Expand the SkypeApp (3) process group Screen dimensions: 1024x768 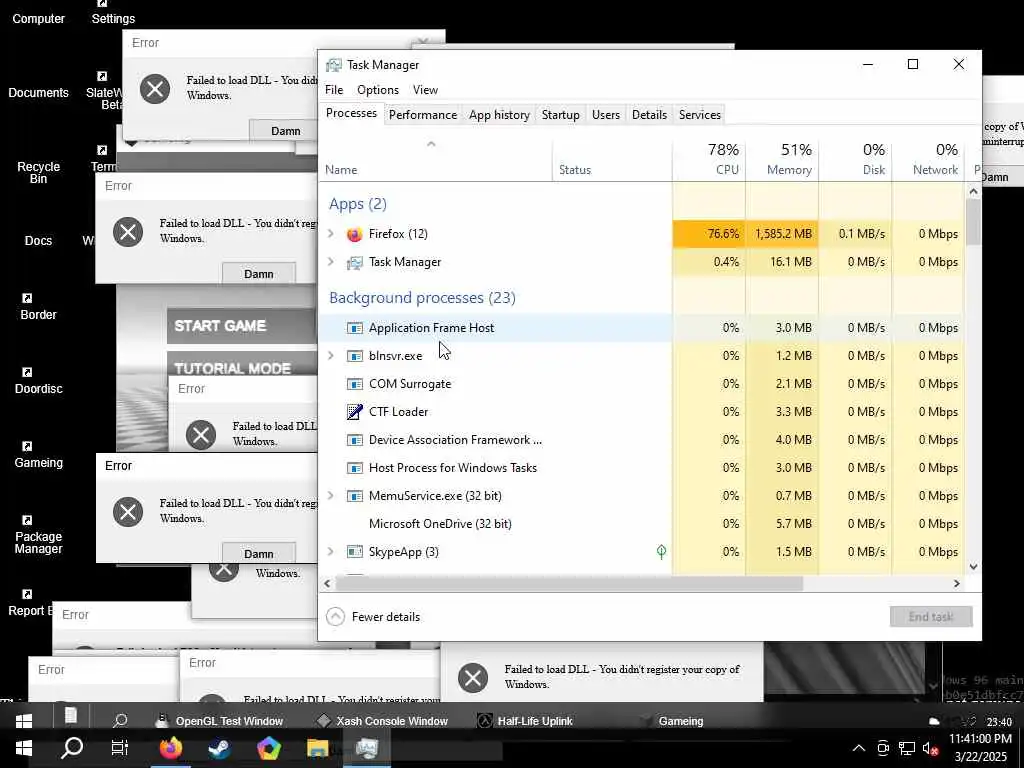330,552
